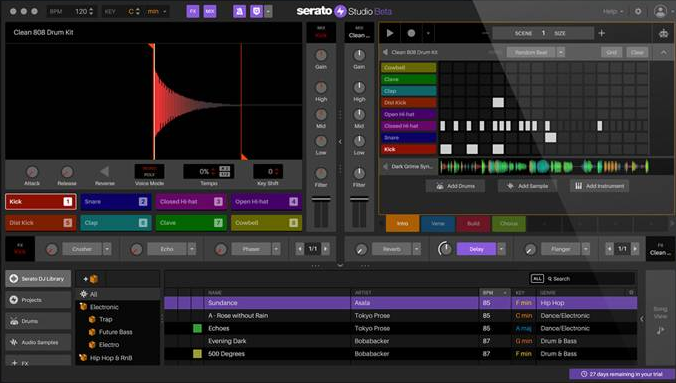Open the Flanger effect dropdown arrow
Screen dimensions: 676x383
coord(585,249)
